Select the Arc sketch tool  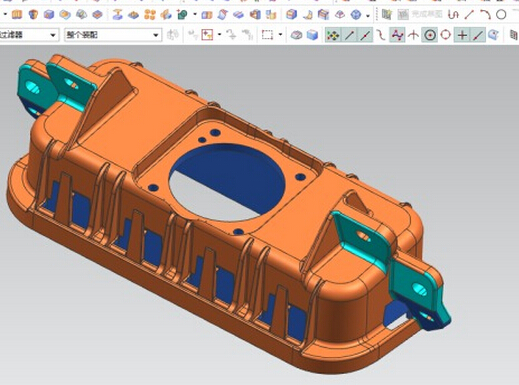point(485,15)
